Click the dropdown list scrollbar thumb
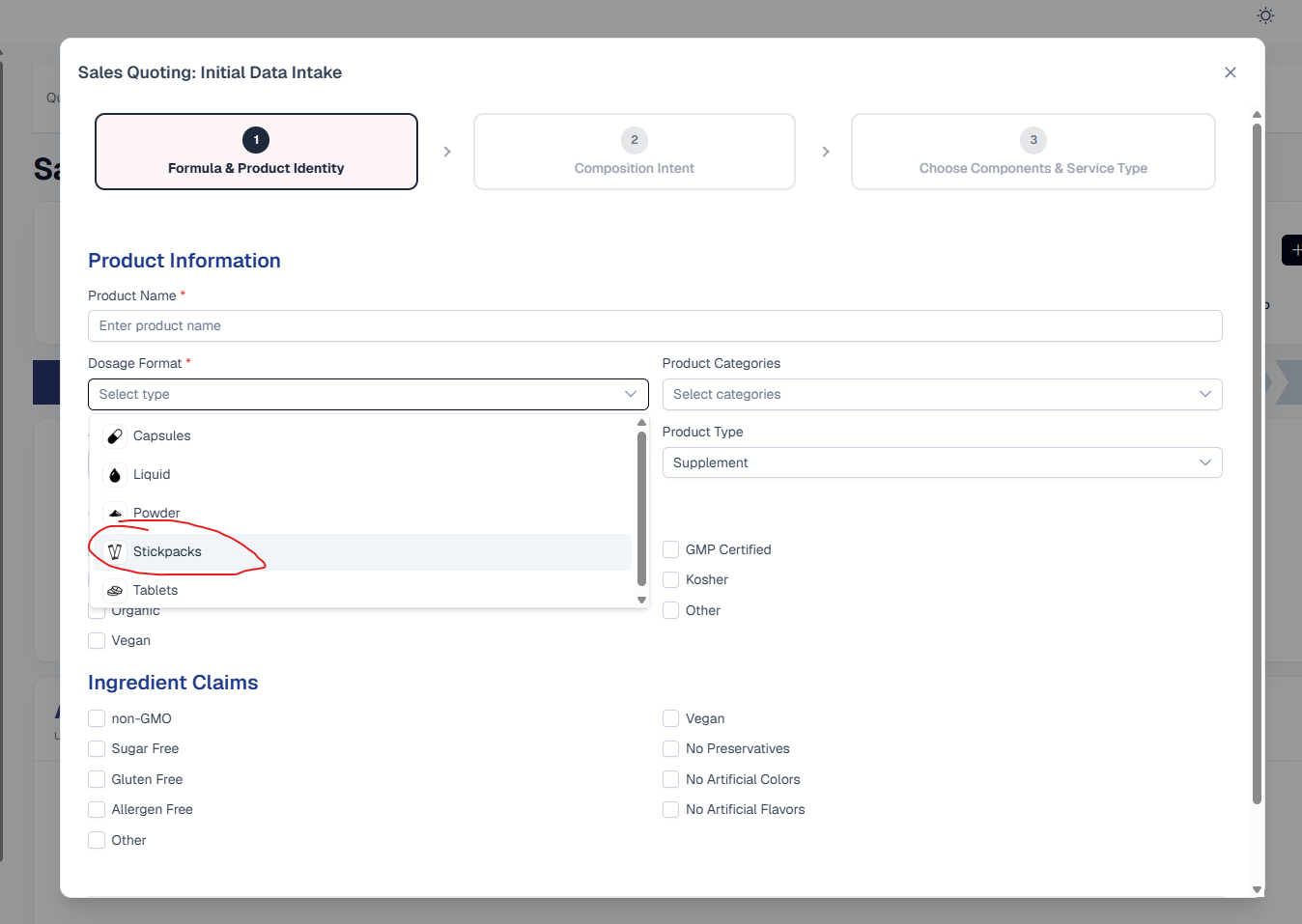Screen dimensions: 1302x924 (641, 509)
